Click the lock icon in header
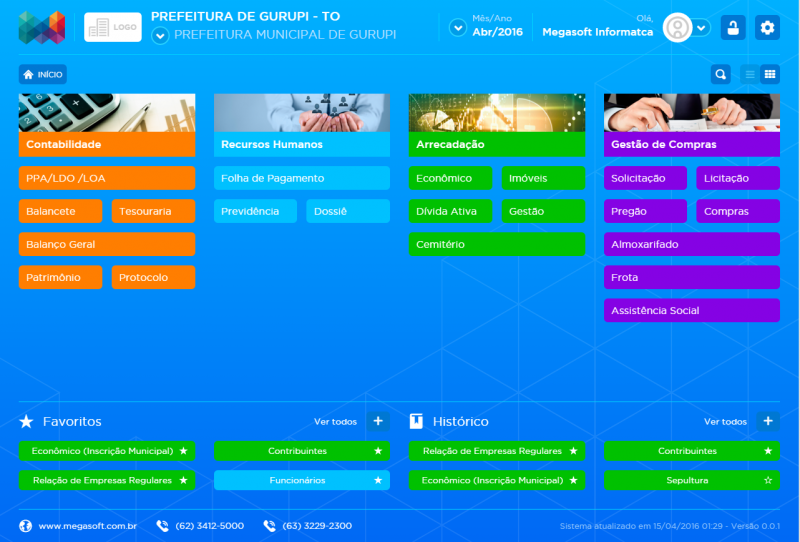 coord(733,28)
